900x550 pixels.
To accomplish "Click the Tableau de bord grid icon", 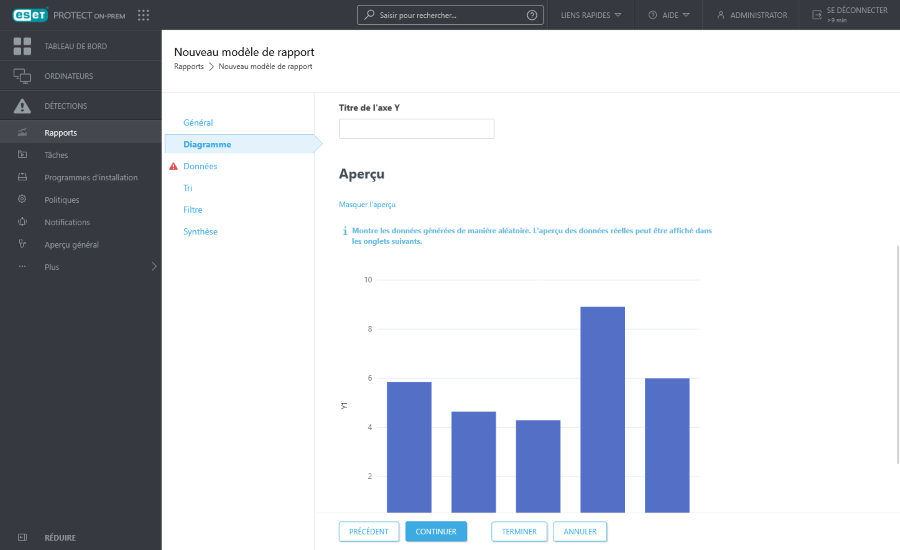I will (22, 46).
